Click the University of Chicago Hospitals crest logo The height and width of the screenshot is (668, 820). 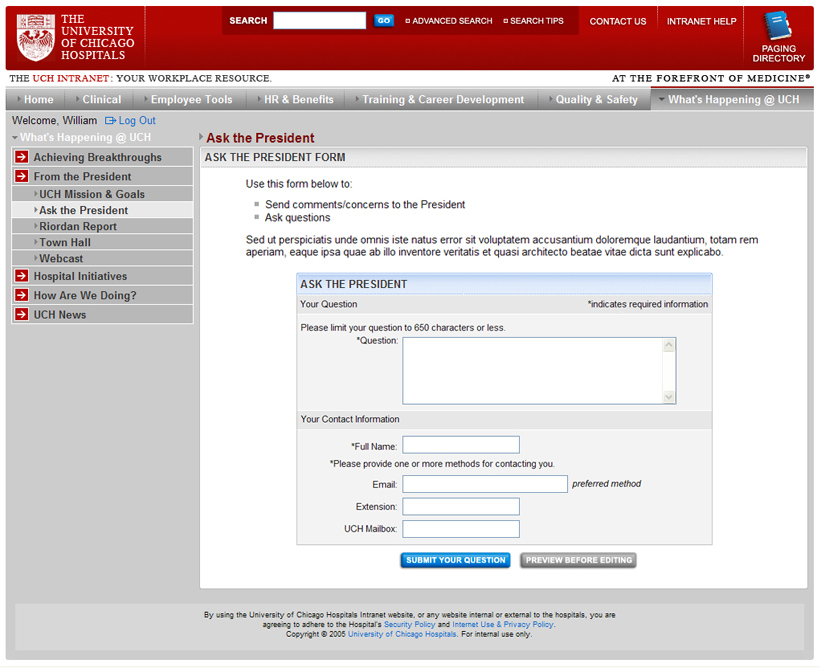coord(36,37)
